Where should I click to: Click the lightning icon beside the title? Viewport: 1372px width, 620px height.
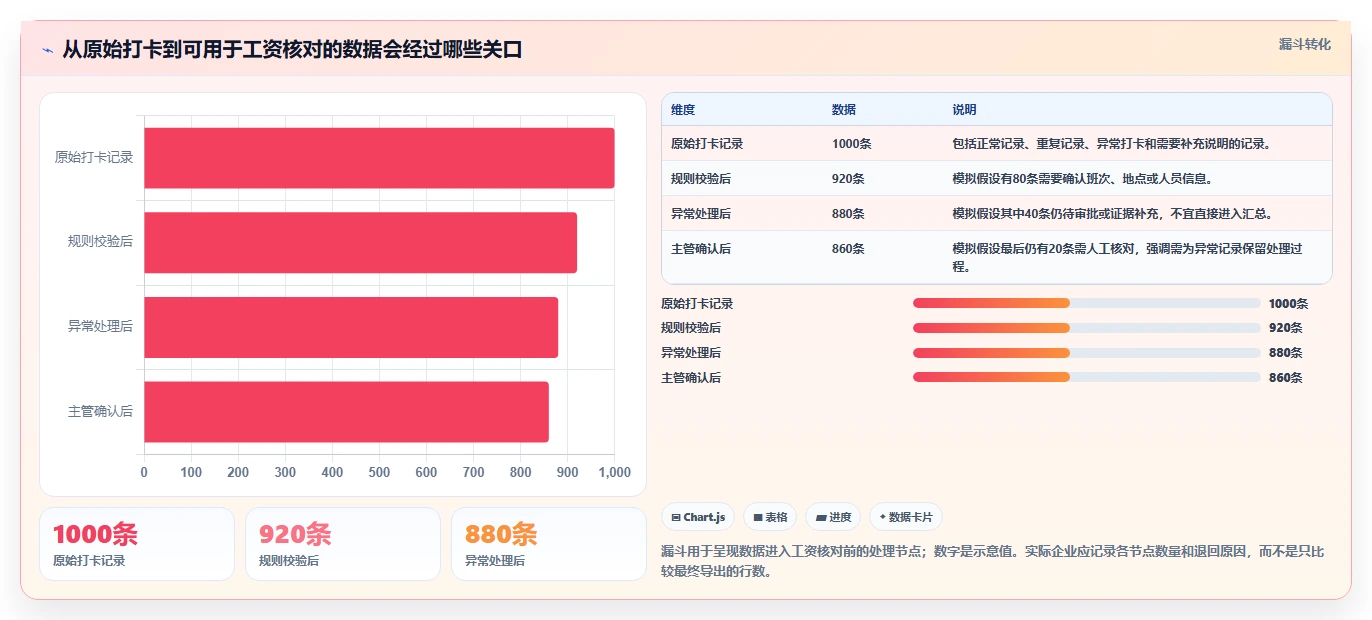click(48, 50)
